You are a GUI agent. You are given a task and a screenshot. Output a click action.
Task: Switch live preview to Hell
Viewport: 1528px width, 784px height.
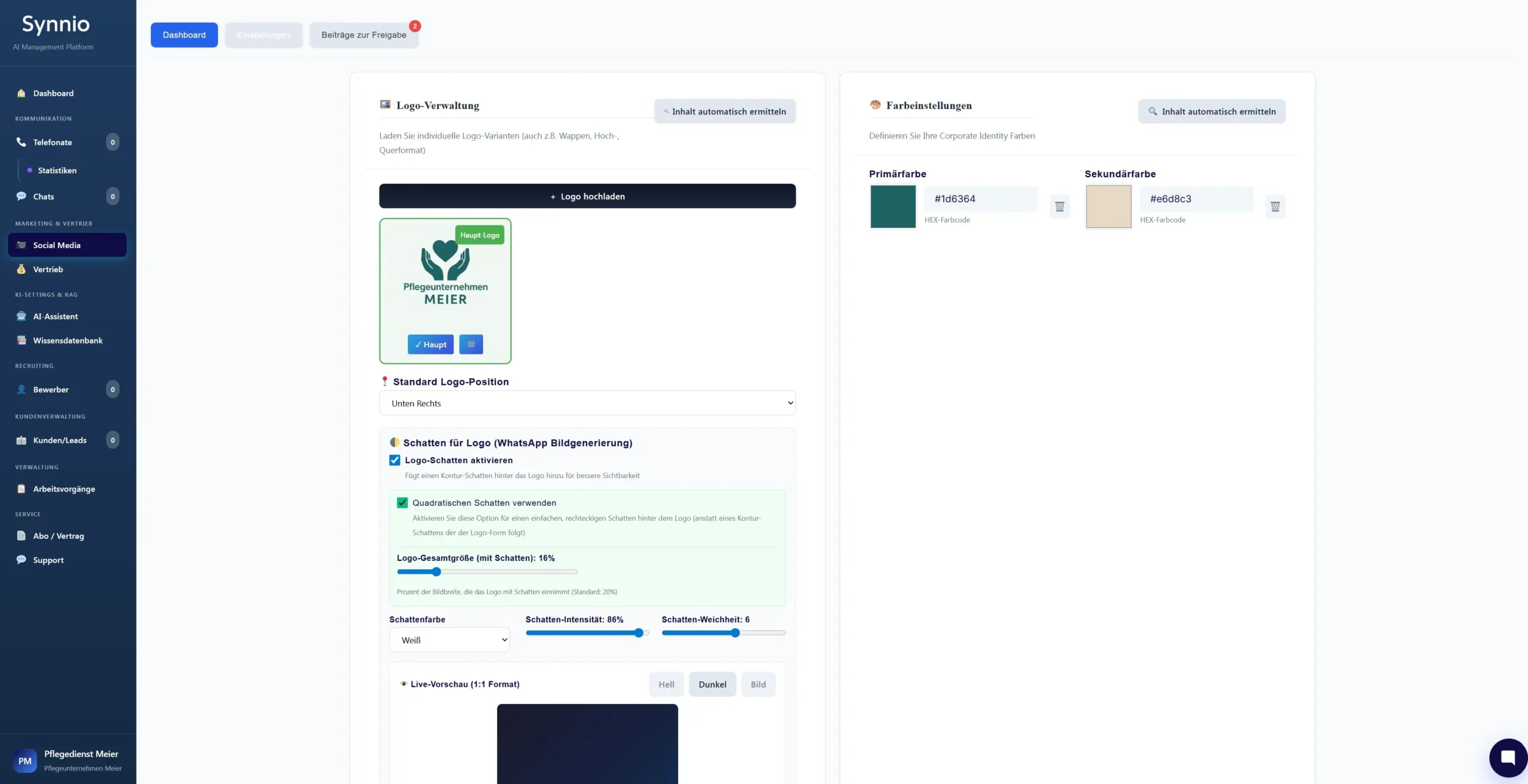[x=666, y=684]
